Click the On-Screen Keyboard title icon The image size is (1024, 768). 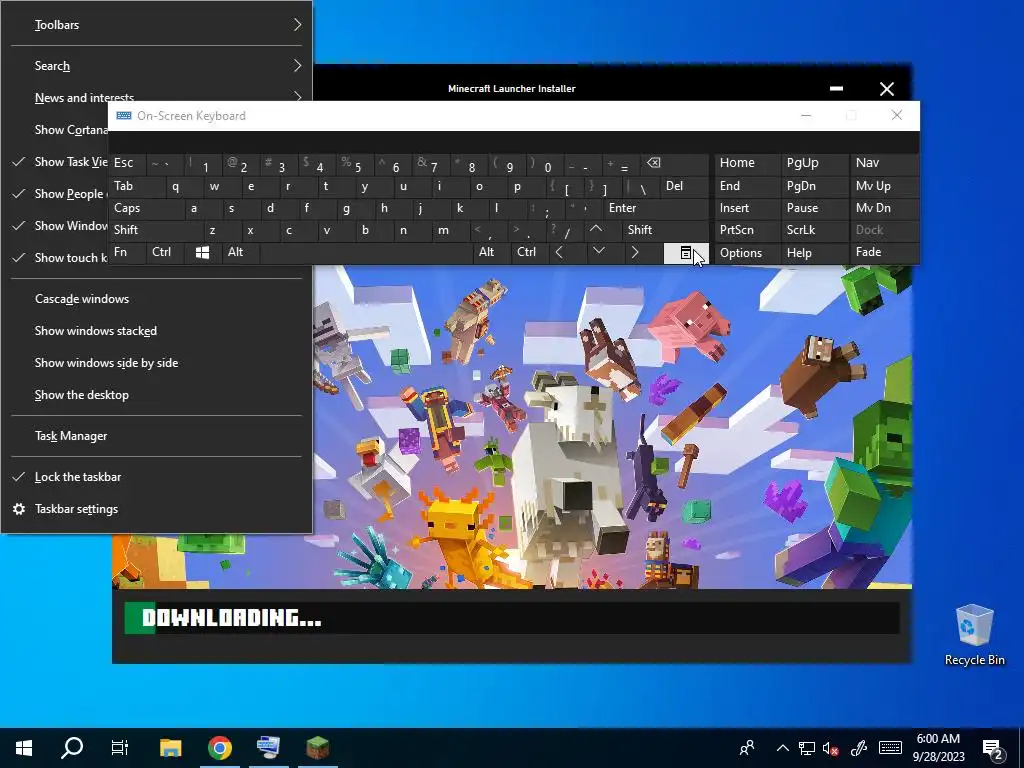tap(124, 116)
